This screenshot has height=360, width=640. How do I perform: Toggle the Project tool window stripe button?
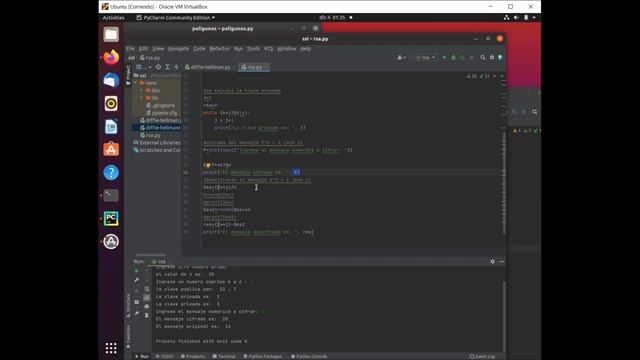click(128, 76)
